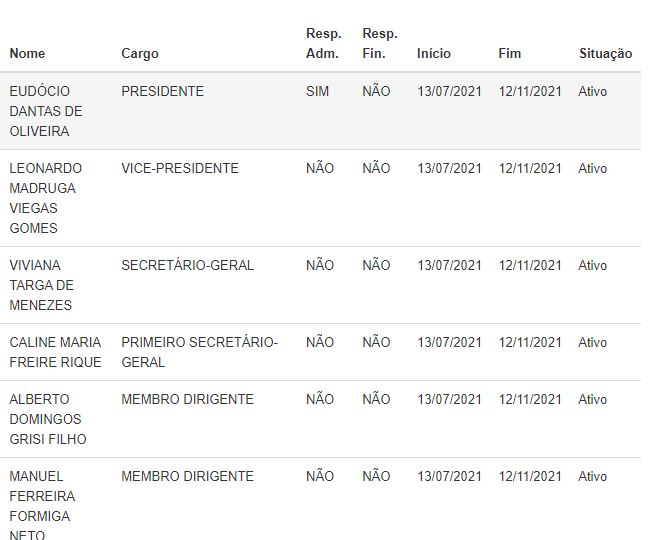Select the MANUEL FERREIRA FORMIGA NETO name cell
This screenshot has width=649, height=540.
click(42, 506)
